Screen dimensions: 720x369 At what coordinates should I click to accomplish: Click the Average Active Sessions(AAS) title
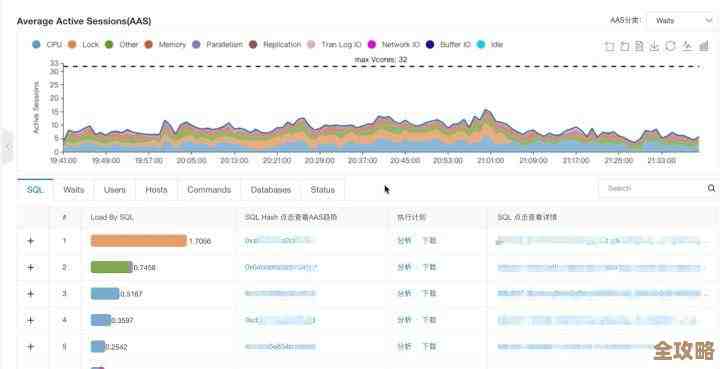click(x=84, y=21)
